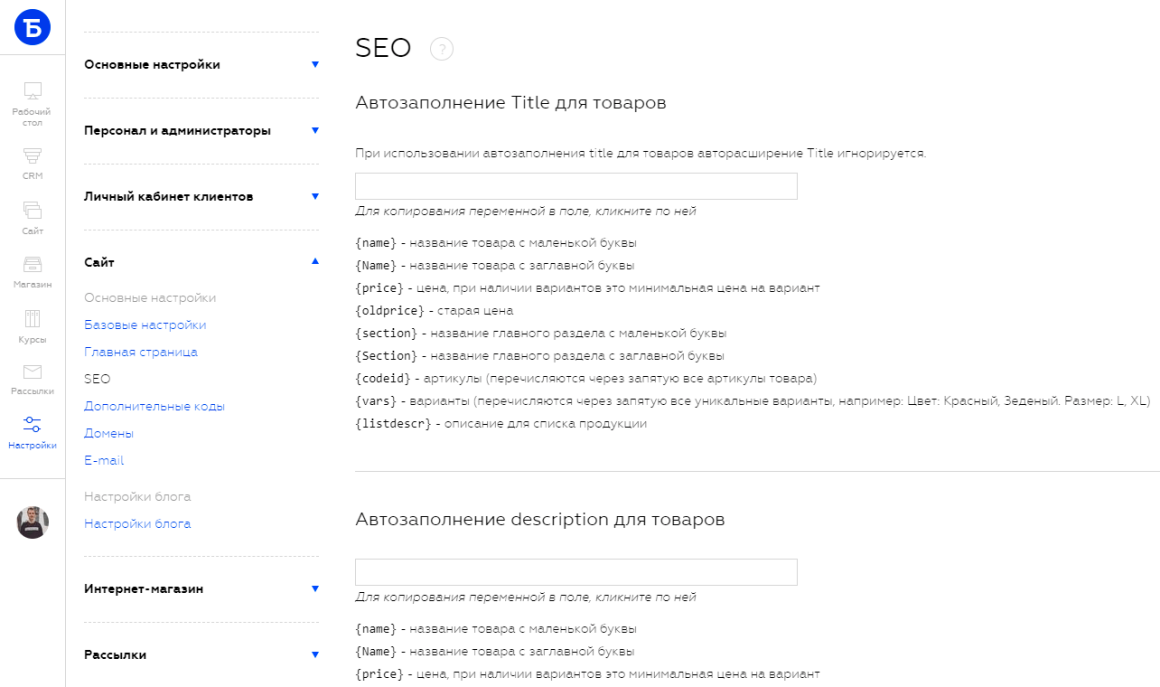1160x687 pixels.
Task: Click the Title autofill input field
Action: (576, 186)
